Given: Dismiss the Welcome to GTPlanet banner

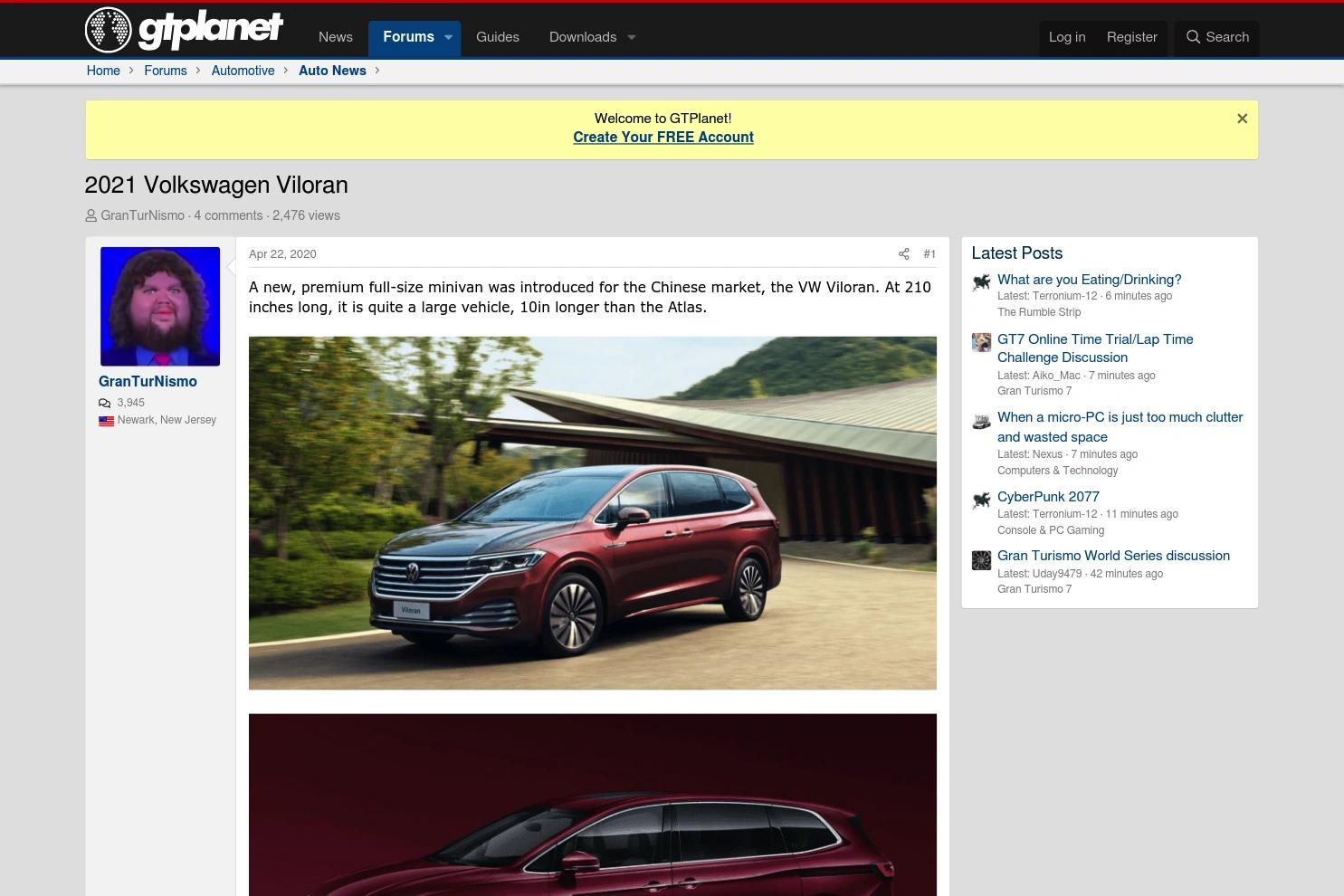Looking at the screenshot, I should 1242,119.
